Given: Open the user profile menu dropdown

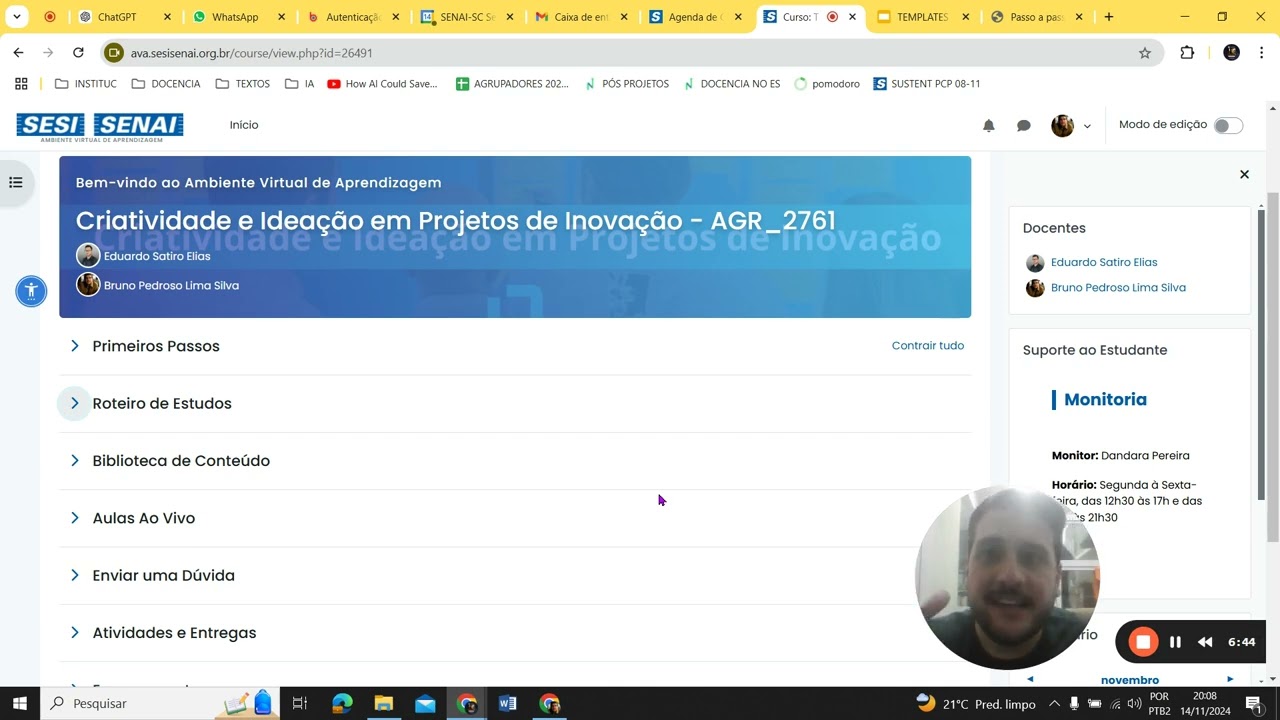Looking at the screenshot, I should click(1071, 125).
